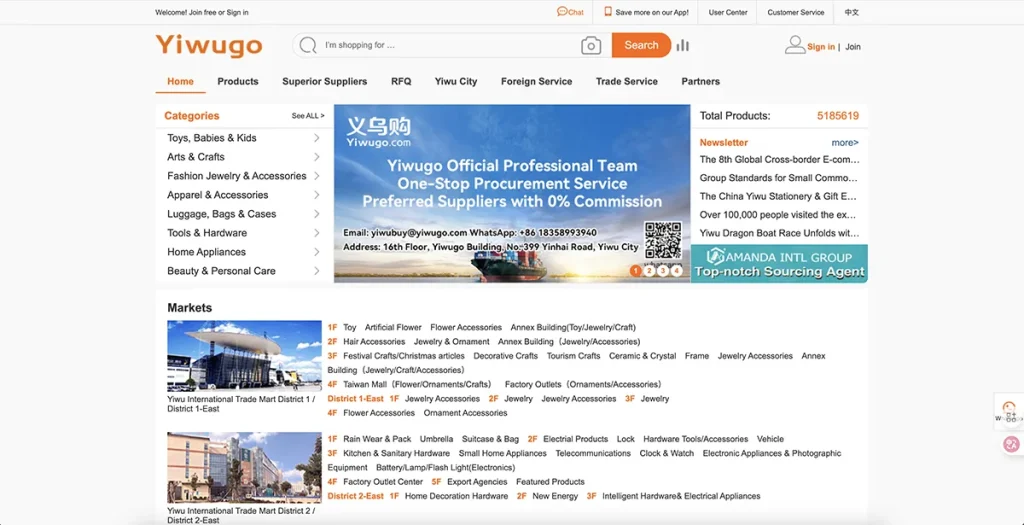Expand Beauty & Personal Care arrow

[x=317, y=270]
